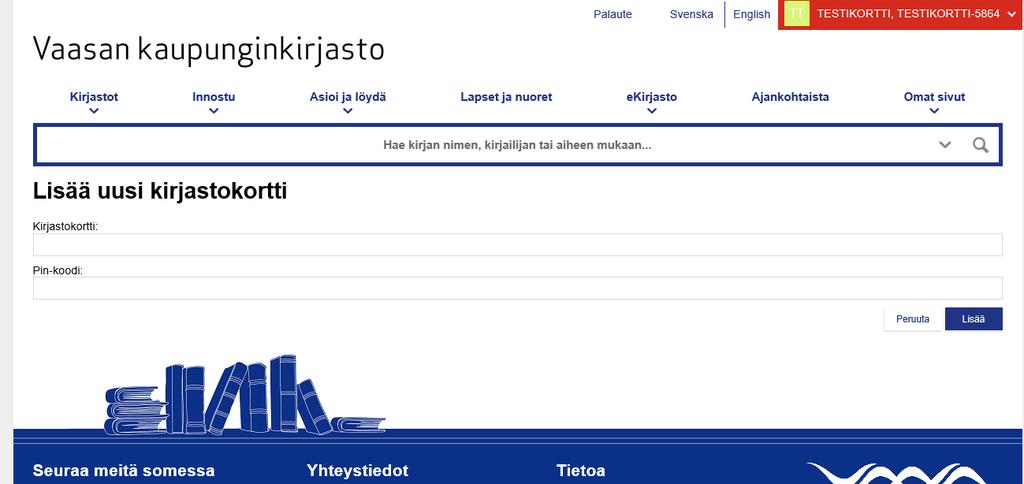Expand the chevron under eKirjasto
Screen dimensions: 1024x484
pyautogui.click(x=652, y=110)
